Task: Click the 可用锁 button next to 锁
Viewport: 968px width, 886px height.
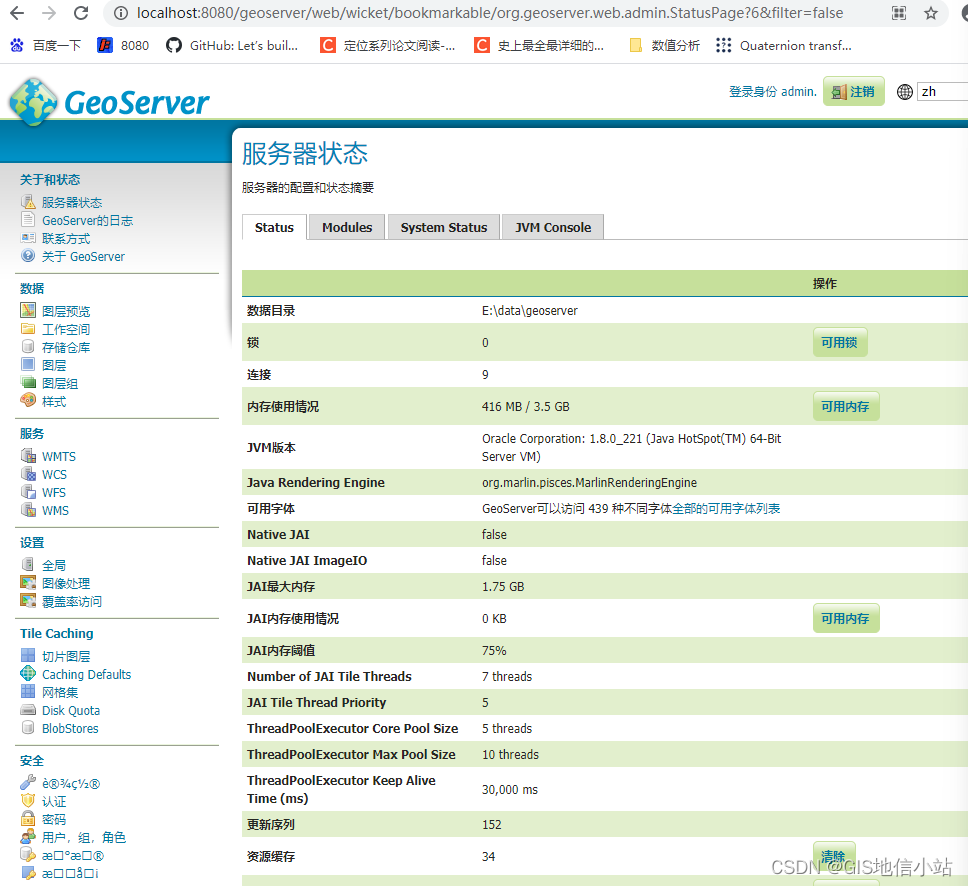Action: tap(839, 341)
